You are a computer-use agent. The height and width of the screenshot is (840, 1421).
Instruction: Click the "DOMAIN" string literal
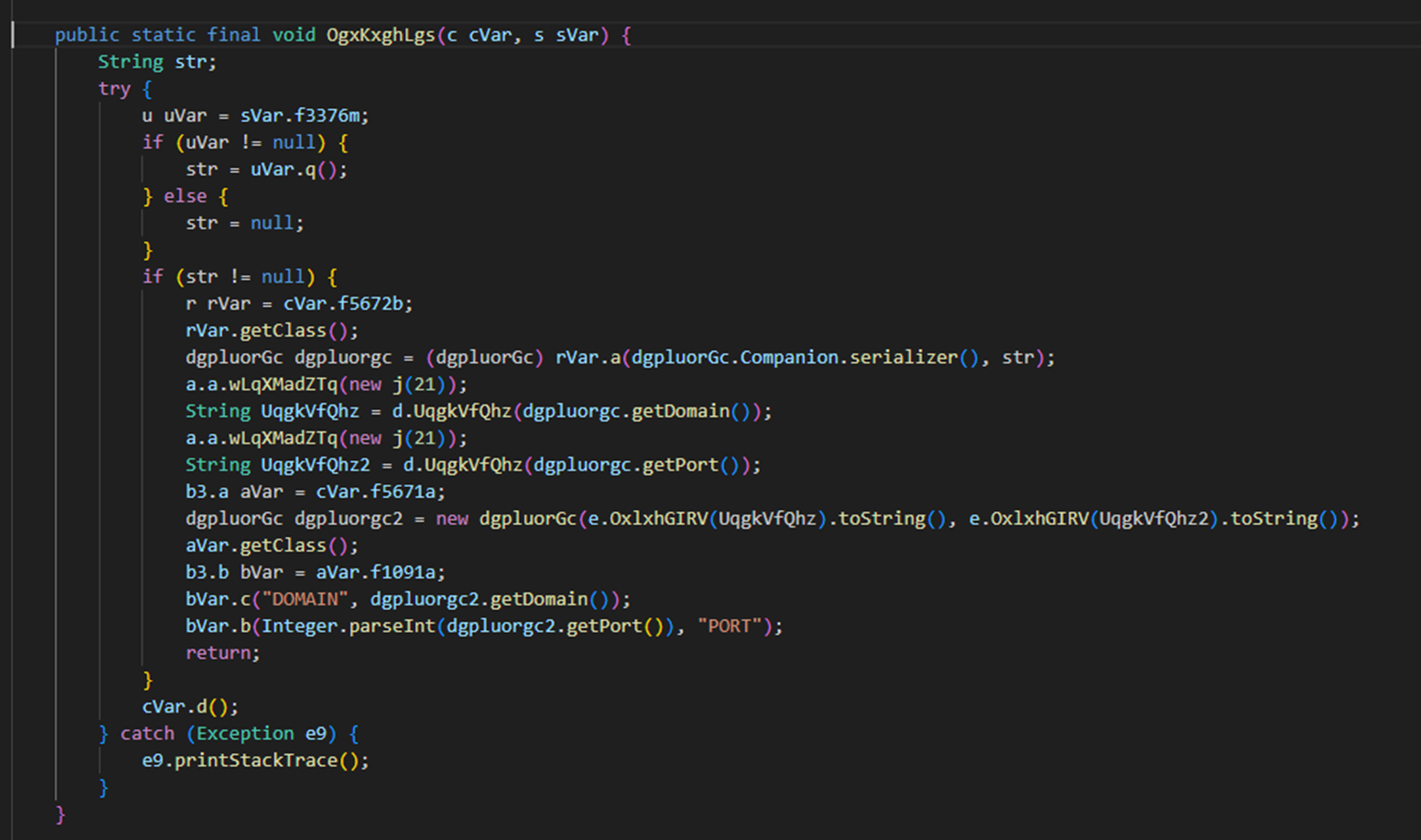point(305,598)
